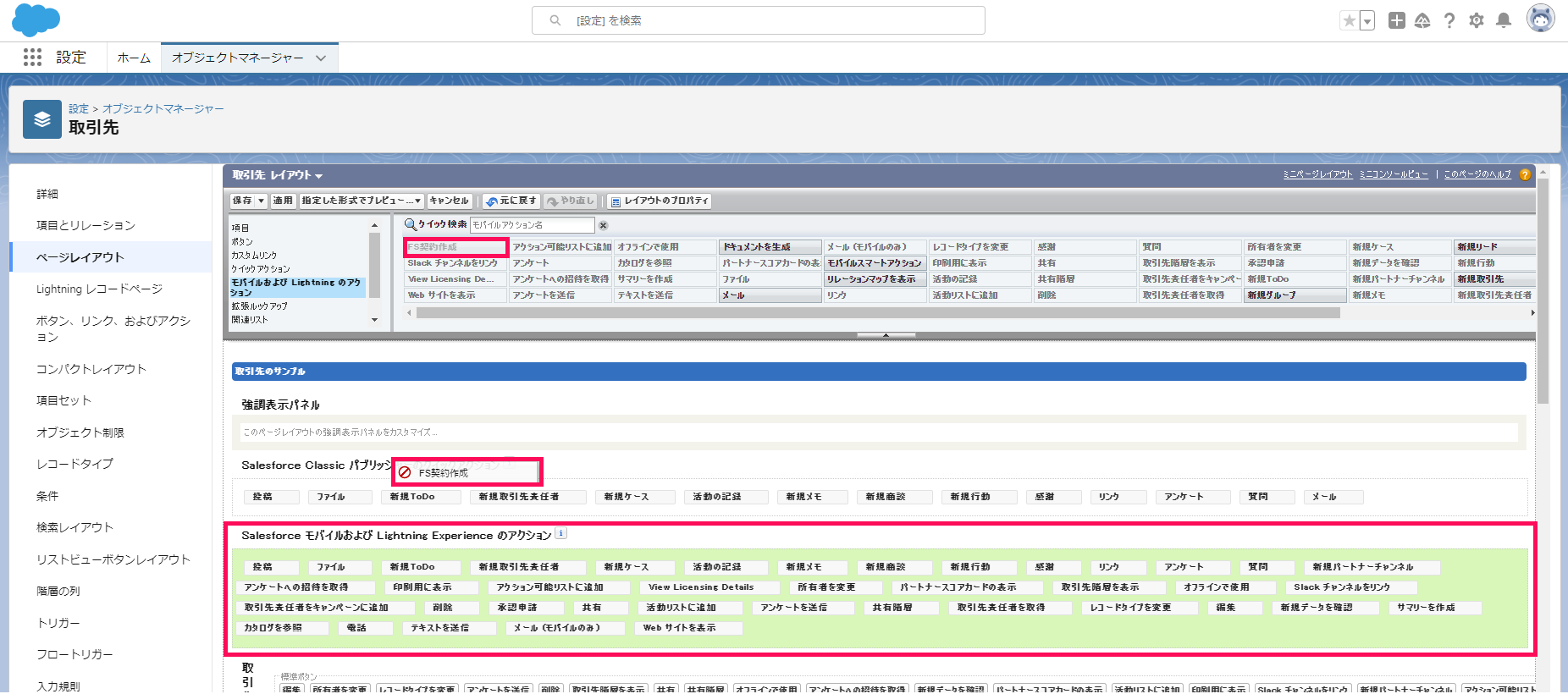Select the 電話 action in Lightning actions

(x=364, y=628)
